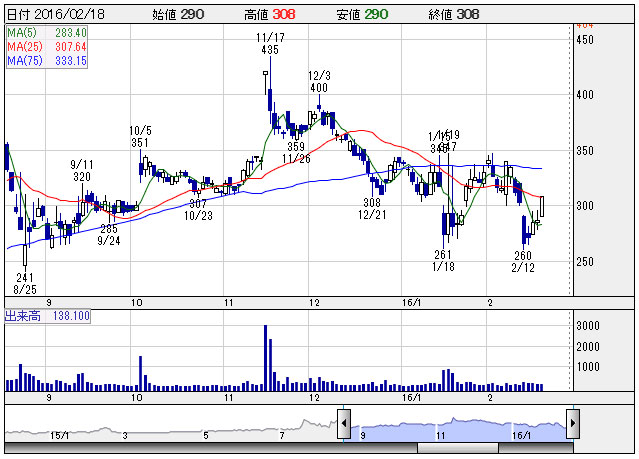Click the 450 price axis label
The image size is (639, 459).
[585, 40]
